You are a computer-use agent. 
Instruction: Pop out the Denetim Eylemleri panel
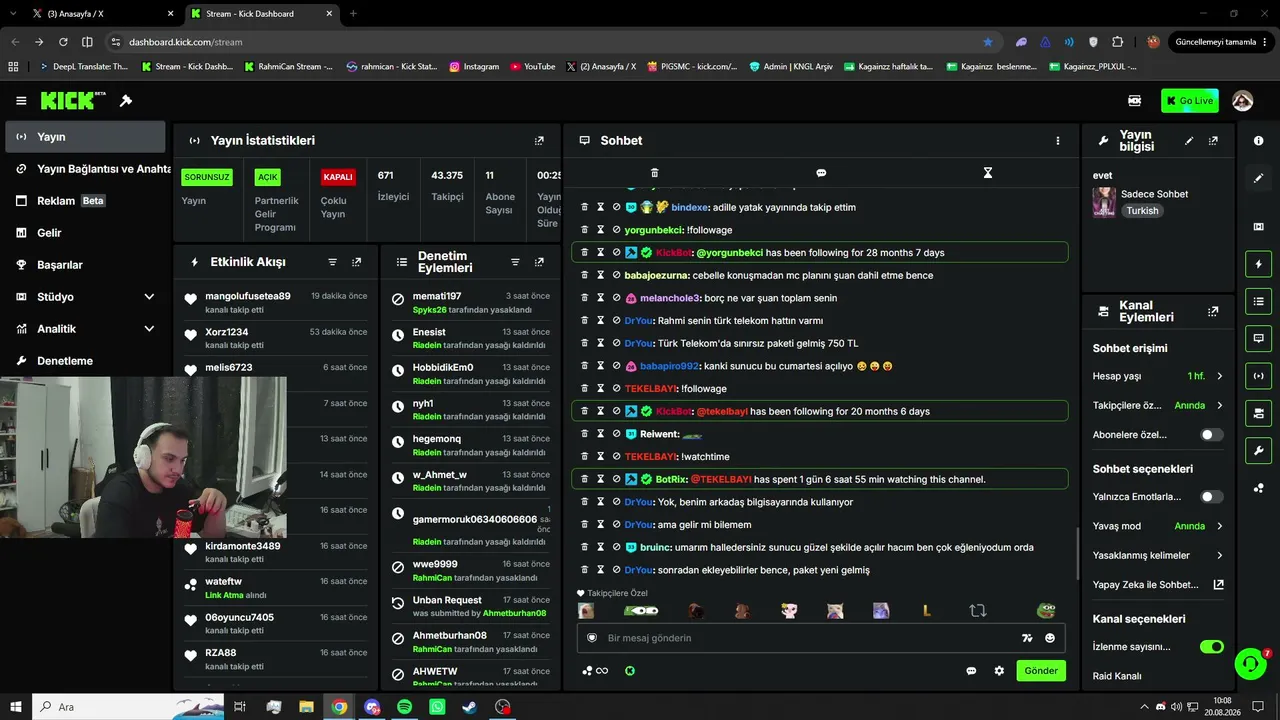[539, 262]
